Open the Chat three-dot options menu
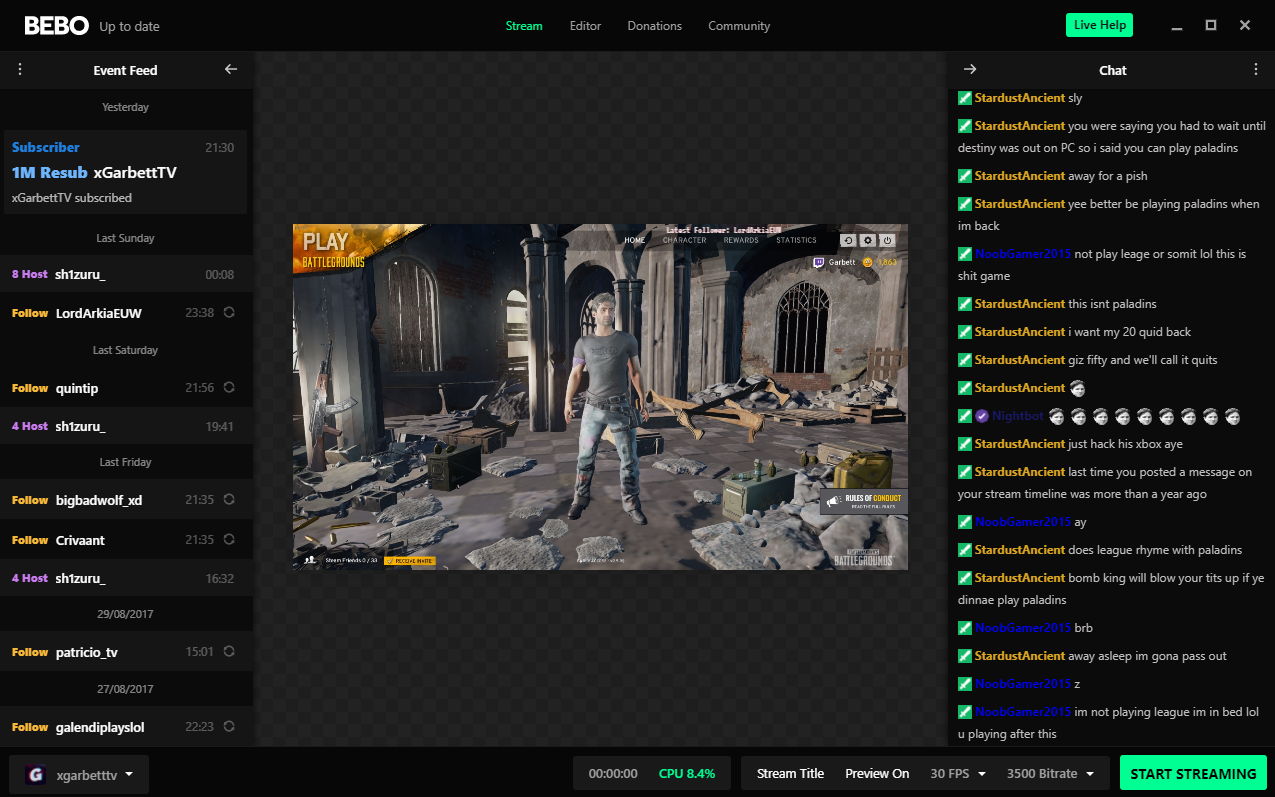Image resolution: width=1275 pixels, height=797 pixels. tap(1256, 70)
